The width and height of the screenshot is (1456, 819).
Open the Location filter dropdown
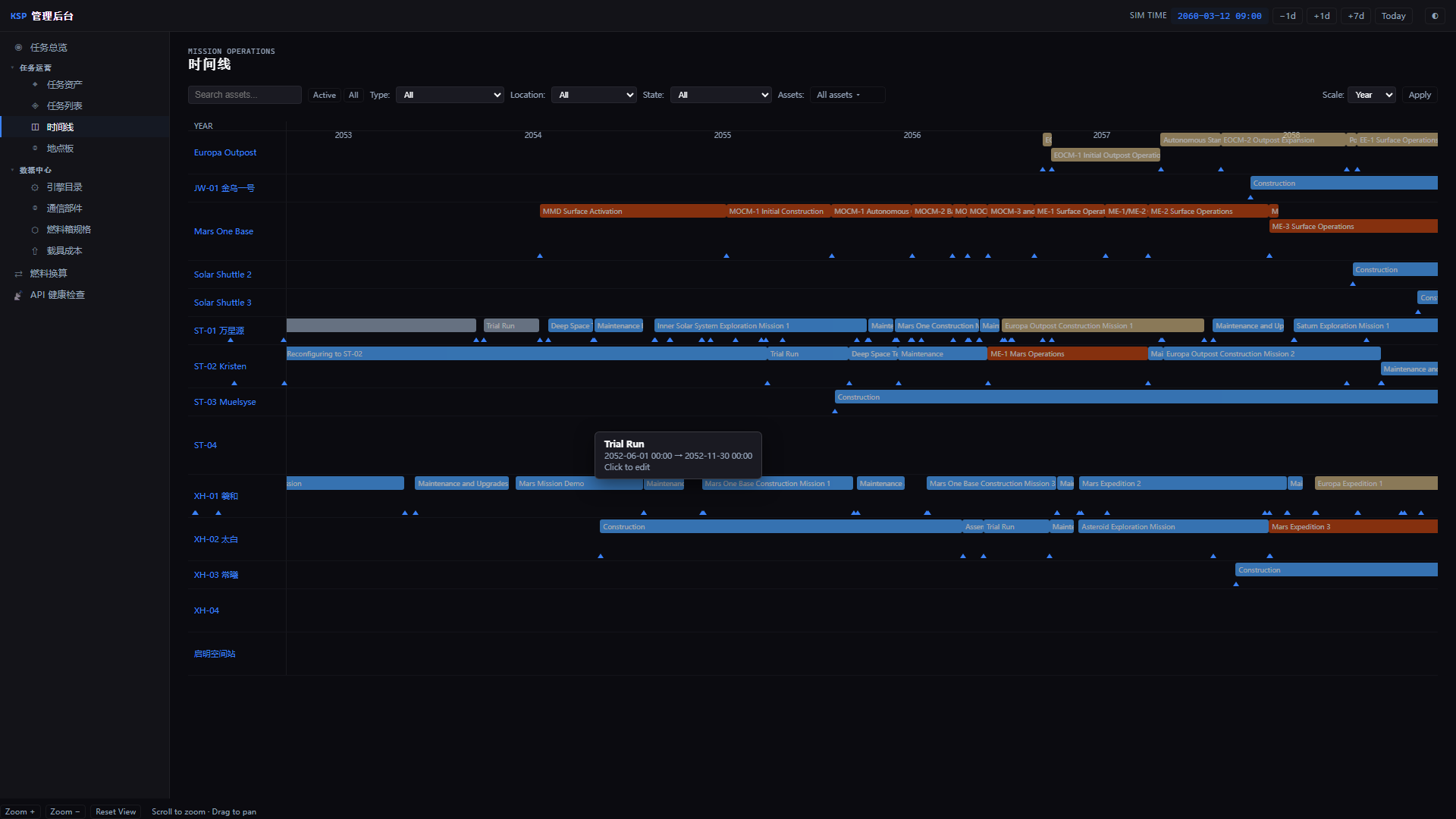tap(594, 95)
